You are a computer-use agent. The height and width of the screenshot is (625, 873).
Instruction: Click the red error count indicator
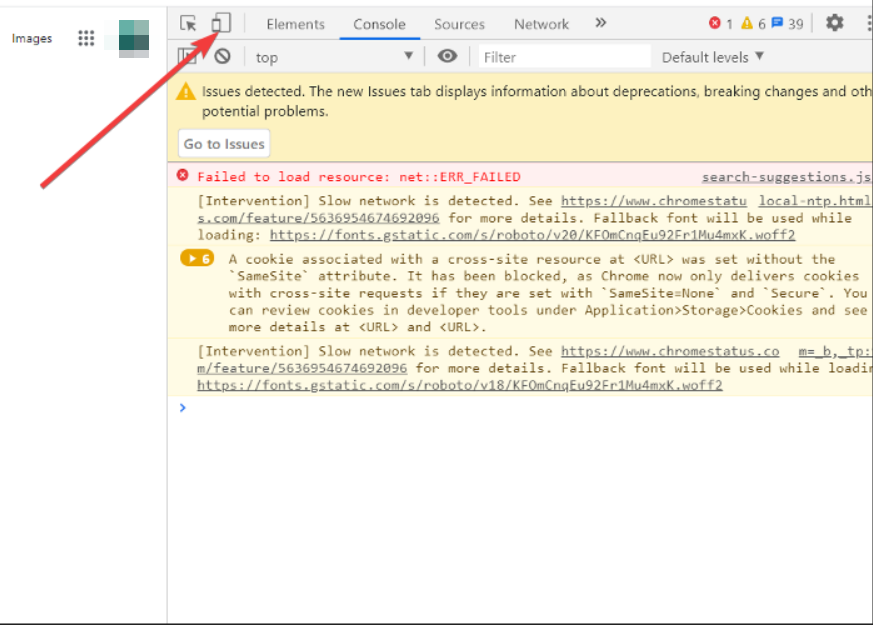tap(720, 24)
